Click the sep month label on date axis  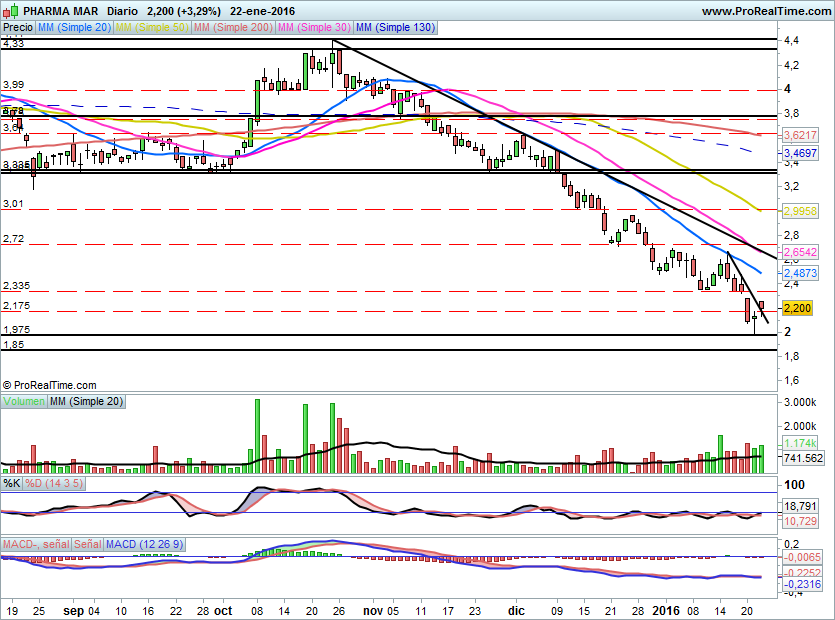click(73, 611)
